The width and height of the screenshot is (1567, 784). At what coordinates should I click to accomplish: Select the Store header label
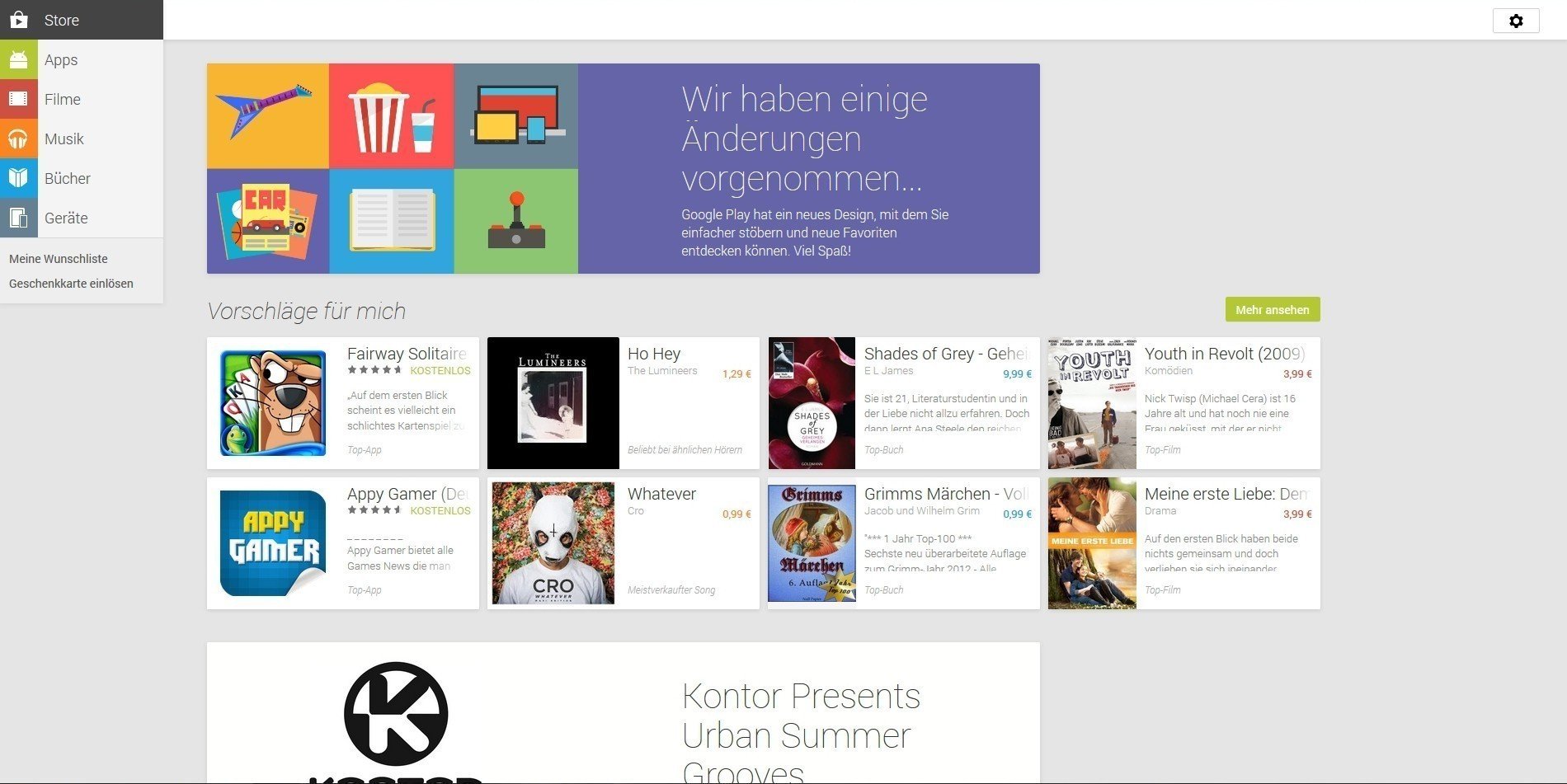(x=62, y=21)
